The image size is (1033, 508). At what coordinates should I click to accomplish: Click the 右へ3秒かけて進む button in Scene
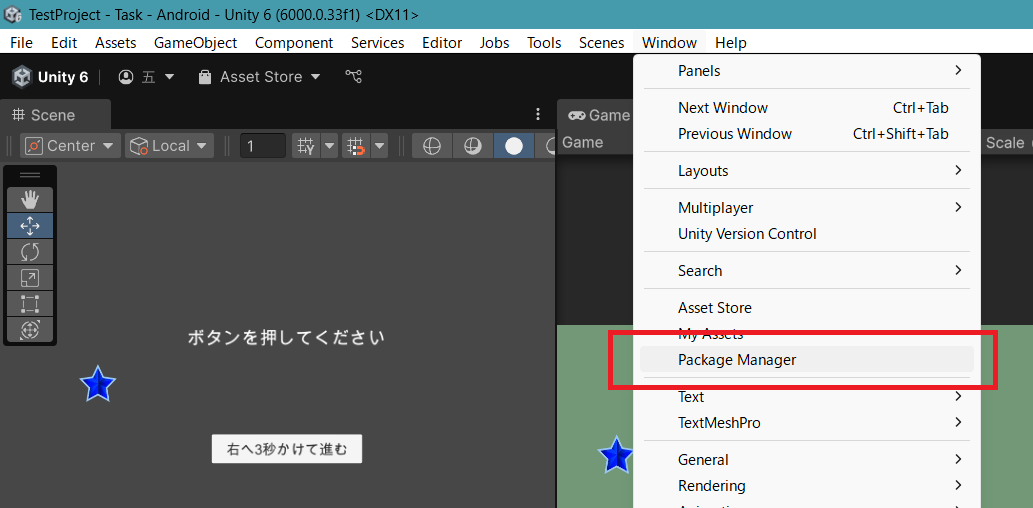point(287,449)
